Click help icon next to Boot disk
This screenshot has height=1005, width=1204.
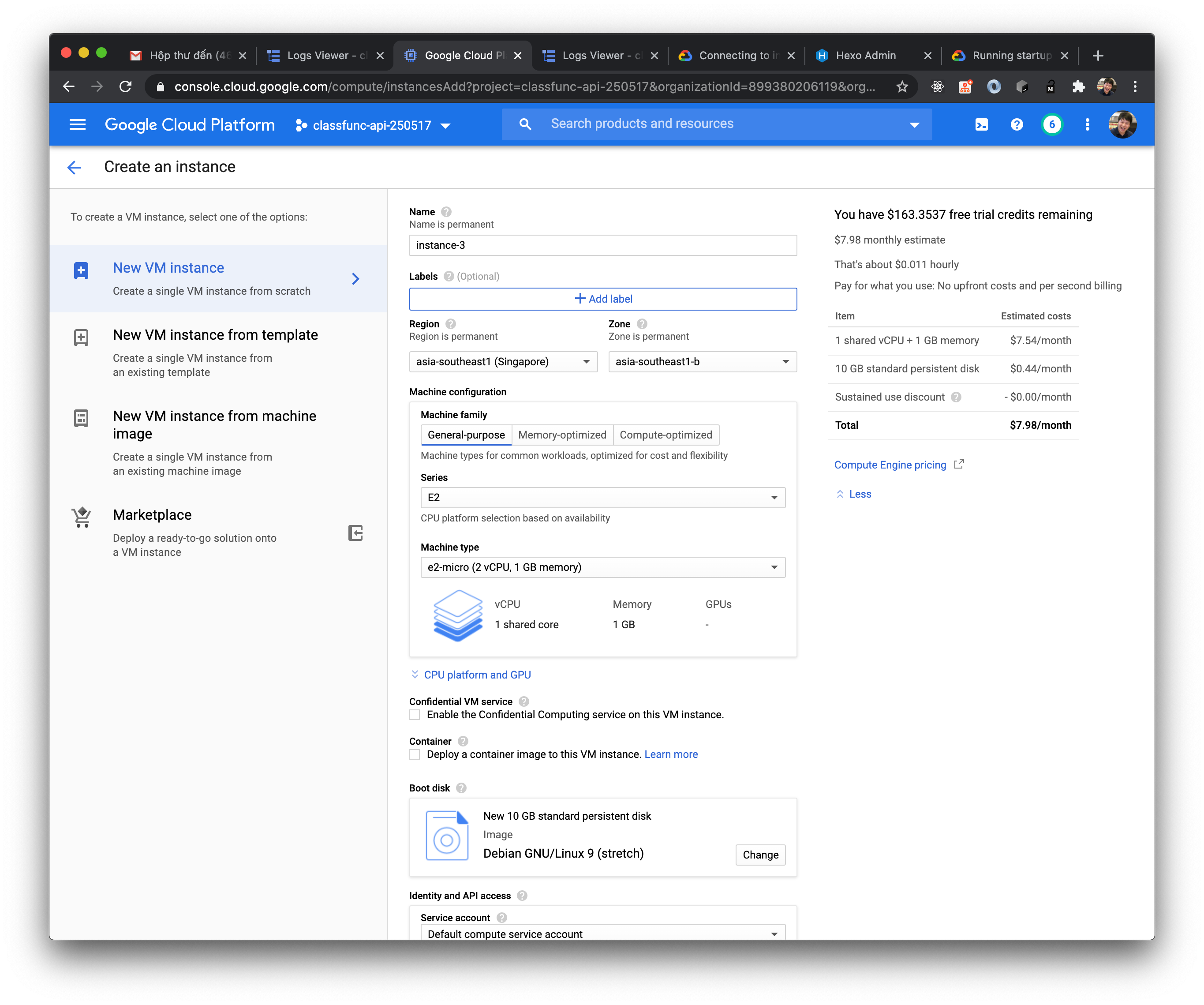[461, 788]
